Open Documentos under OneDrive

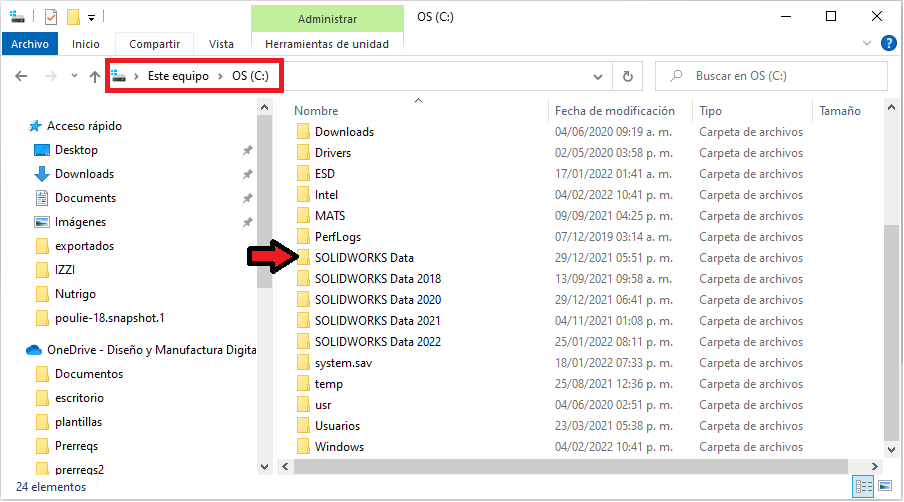click(89, 374)
